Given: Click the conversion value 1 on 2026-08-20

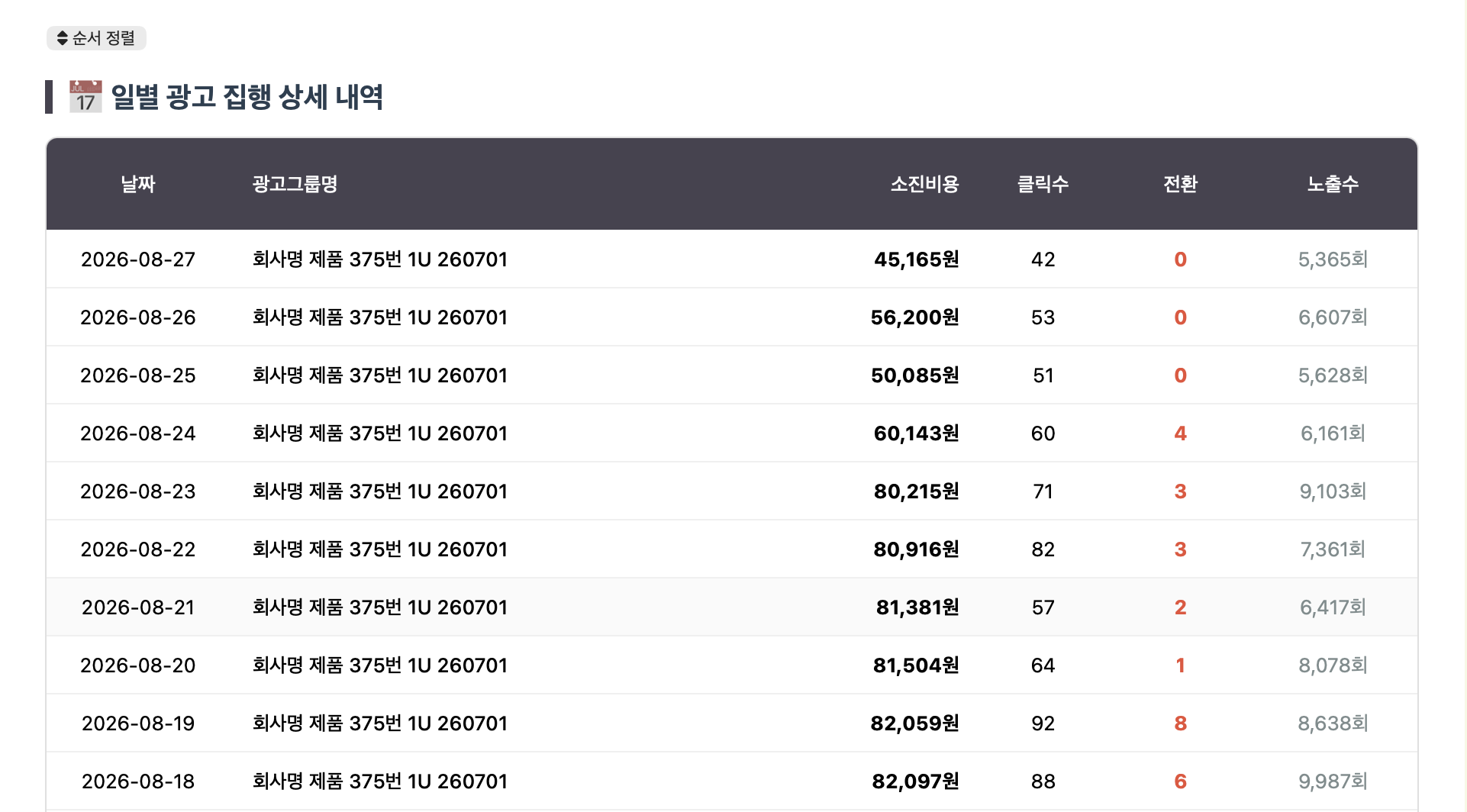Looking at the screenshot, I should tap(1180, 665).
